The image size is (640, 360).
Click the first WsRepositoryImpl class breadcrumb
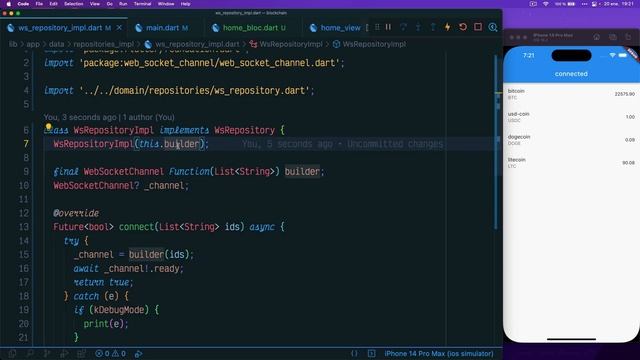coord(286,44)
